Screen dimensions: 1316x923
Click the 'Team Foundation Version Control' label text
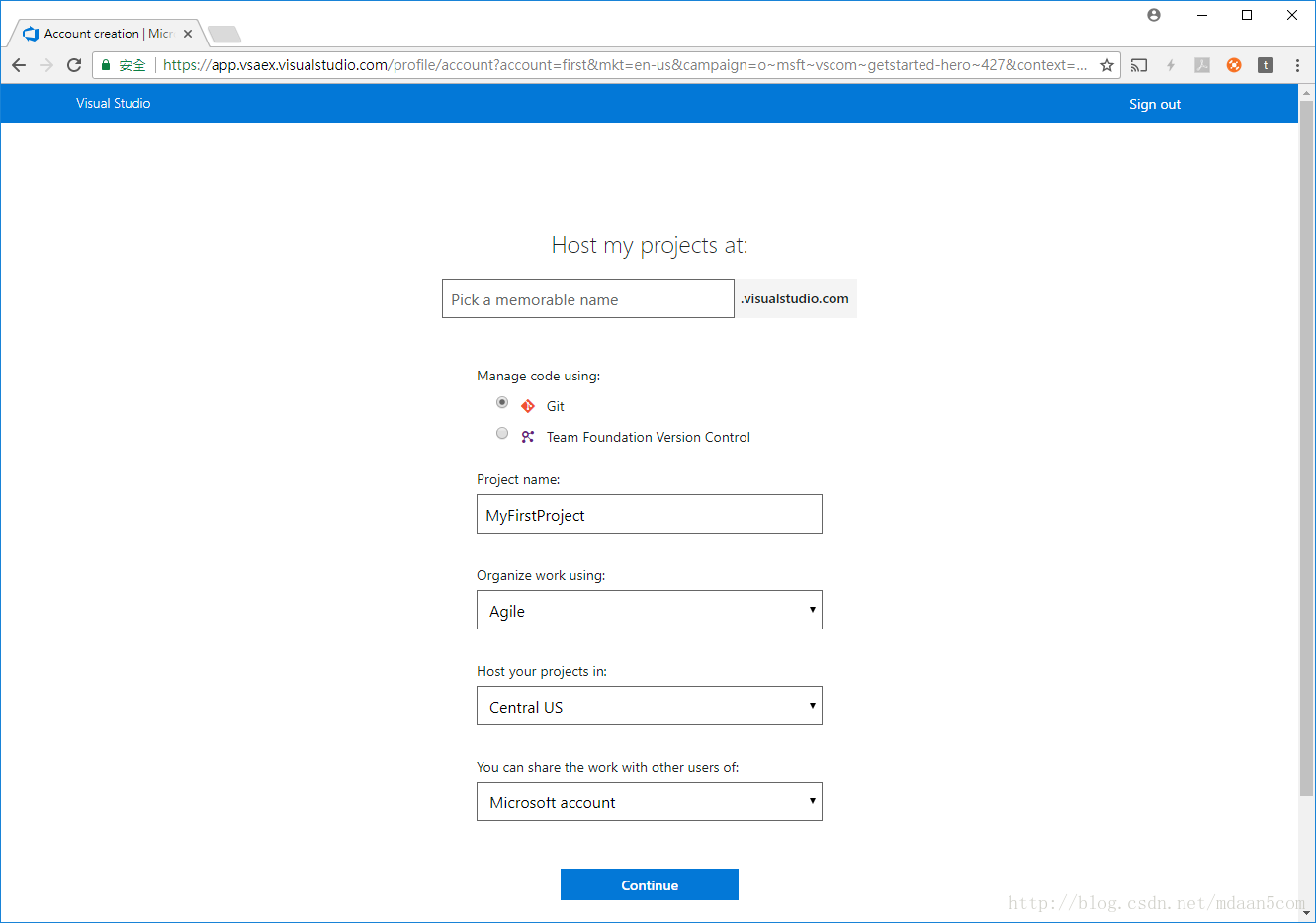tap(649, 437)
